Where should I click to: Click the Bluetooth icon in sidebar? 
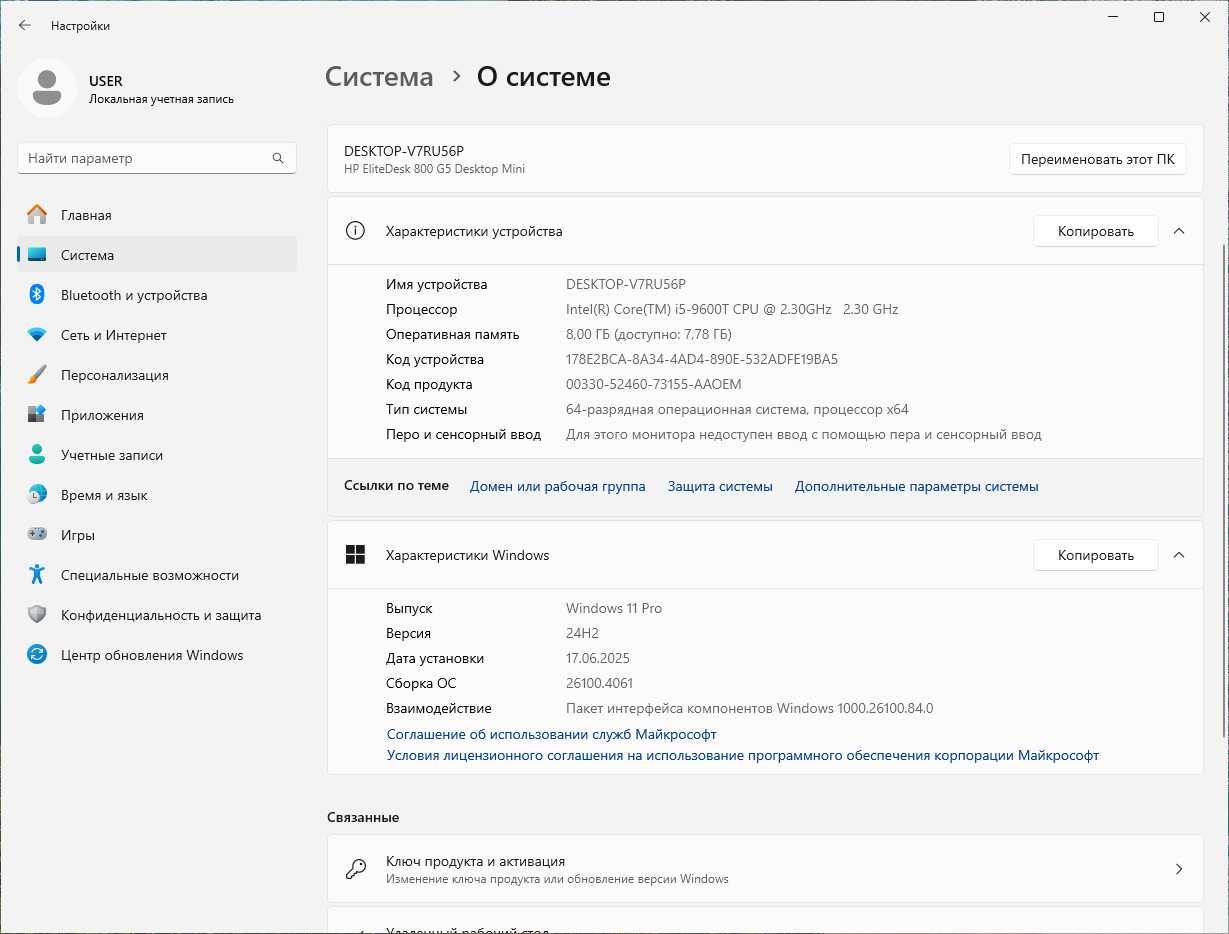pyautogui.click(x=37, y=295)
